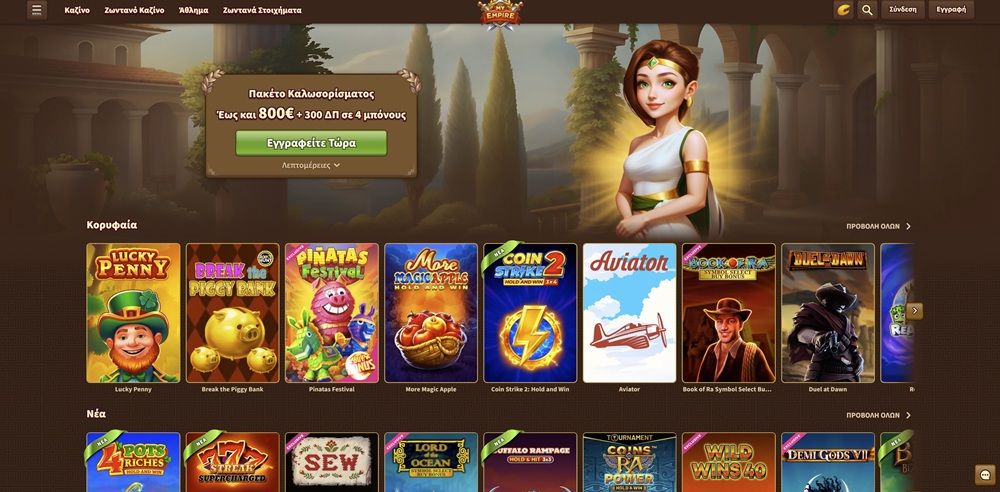The image size is (1000, 492).
Task: Open ΠΡΟΒΟΛΗ ΟΛΩΝ for the Κορυφαία section
Action: pyautogui.click(x=878, y=226)
